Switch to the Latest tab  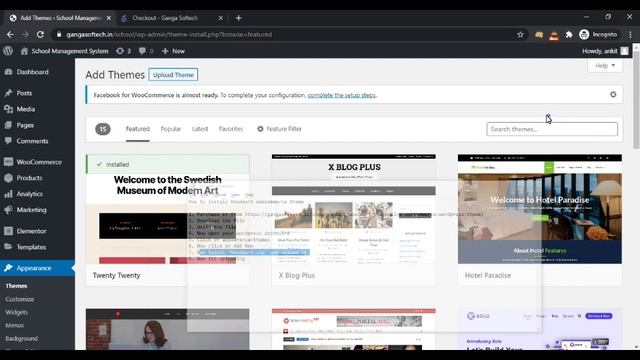click(200, 129)
